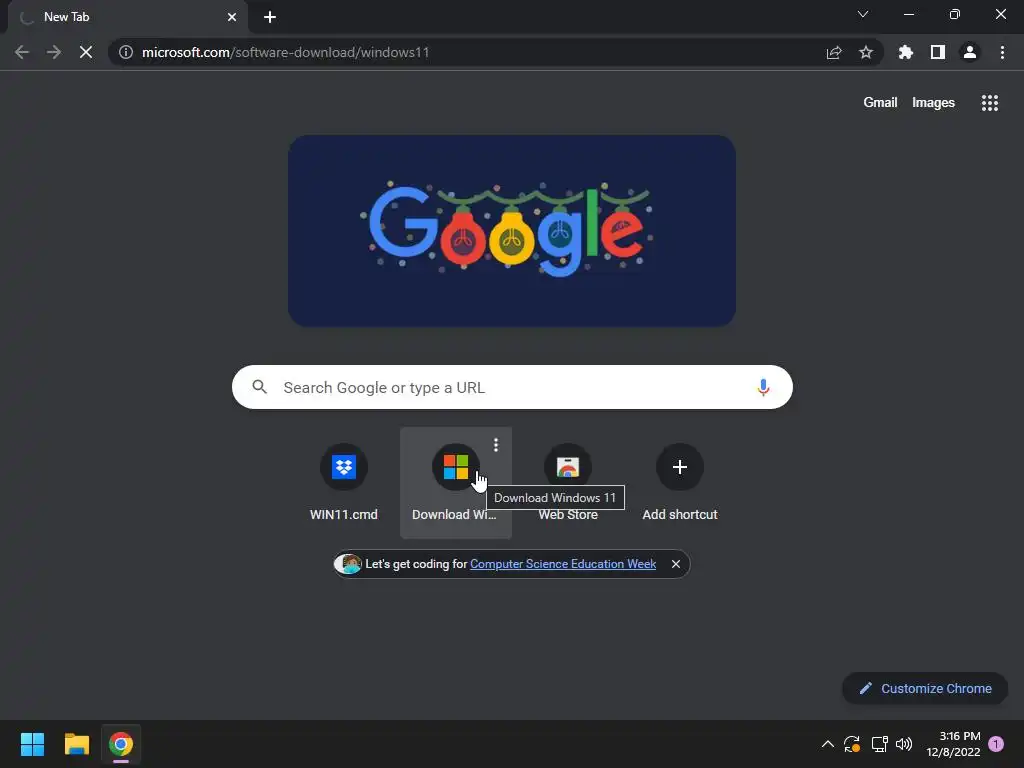This screenshot has height=768, width=1024.
Task: Dismiss the coding promo banner
Action: coord(676,564)
